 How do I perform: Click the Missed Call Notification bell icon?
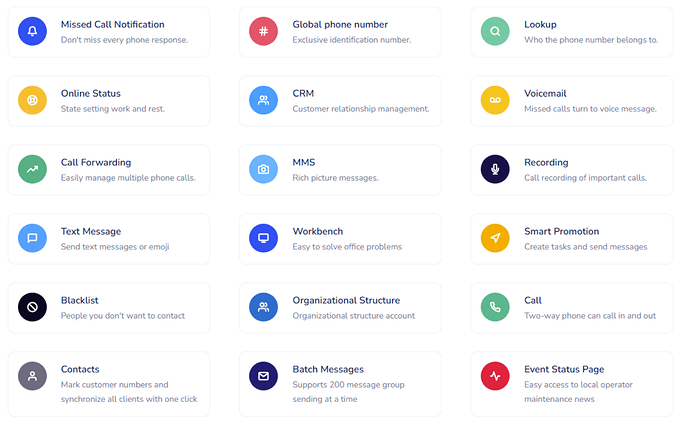(x=32, y=31)
